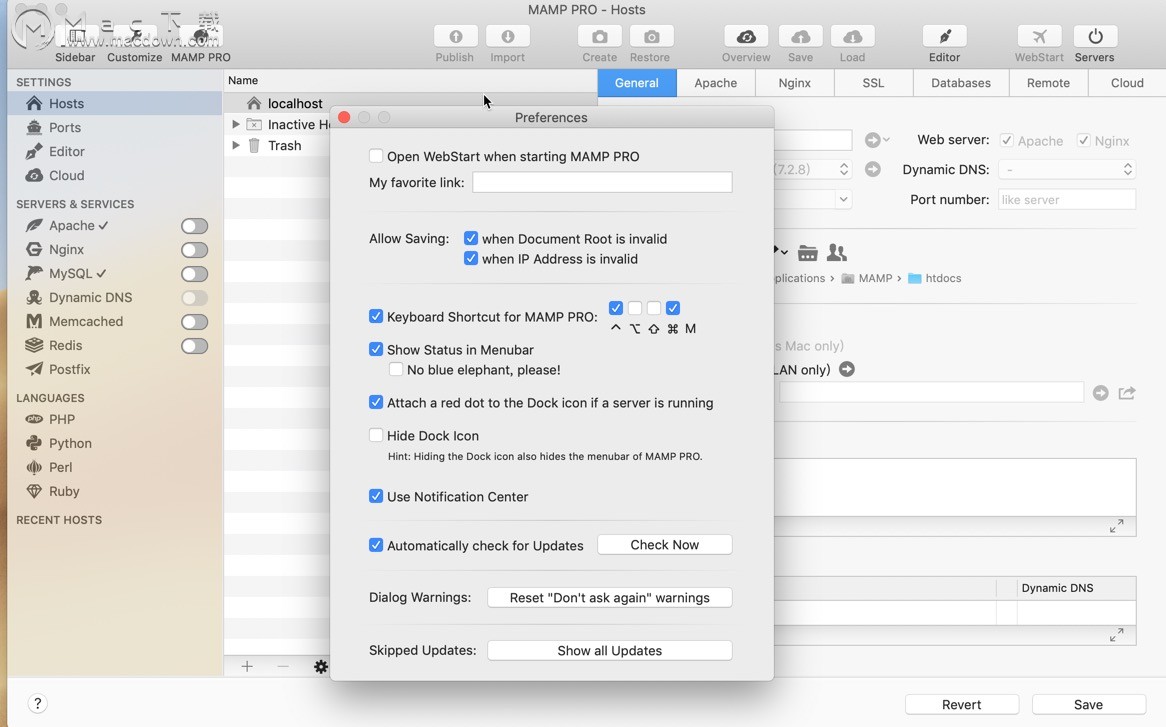Open the Dynamic DNS dropdown
This screenshot has height=727, width=1166.
(x=1067, y=169)
